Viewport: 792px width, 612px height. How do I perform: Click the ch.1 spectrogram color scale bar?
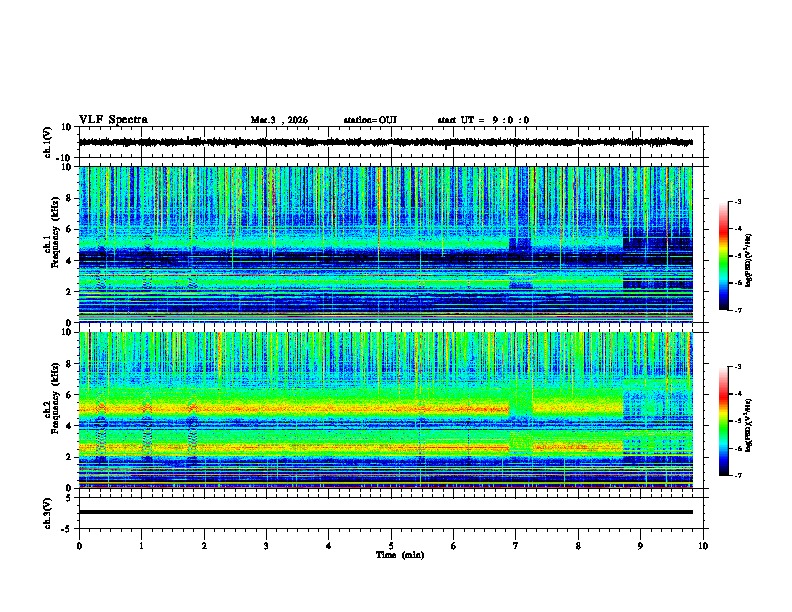tap(724, 256)
